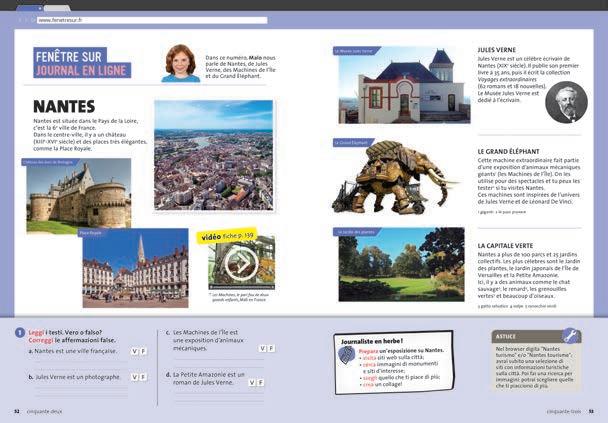Click the wrench icon in Astuce box
Screen dimensions: 608x423
click(x=570, y=336)
